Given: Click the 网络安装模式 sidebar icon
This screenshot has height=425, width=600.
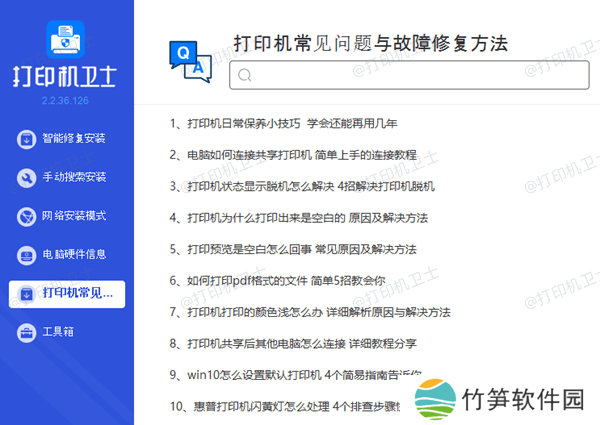Looking at the screenshot, I should (26, 215).
